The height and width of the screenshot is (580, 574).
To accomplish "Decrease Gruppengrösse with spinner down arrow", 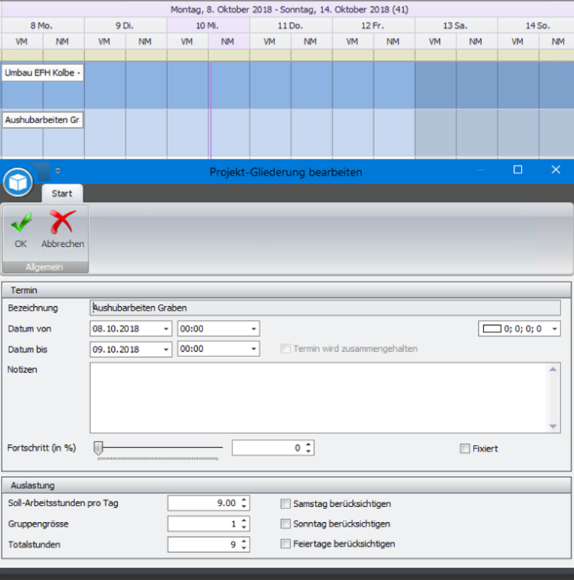I will tap(244, 527).
